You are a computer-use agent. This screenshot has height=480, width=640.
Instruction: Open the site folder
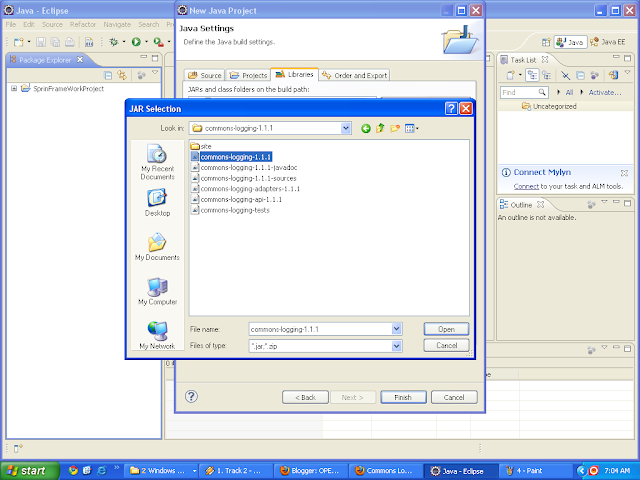201,146
